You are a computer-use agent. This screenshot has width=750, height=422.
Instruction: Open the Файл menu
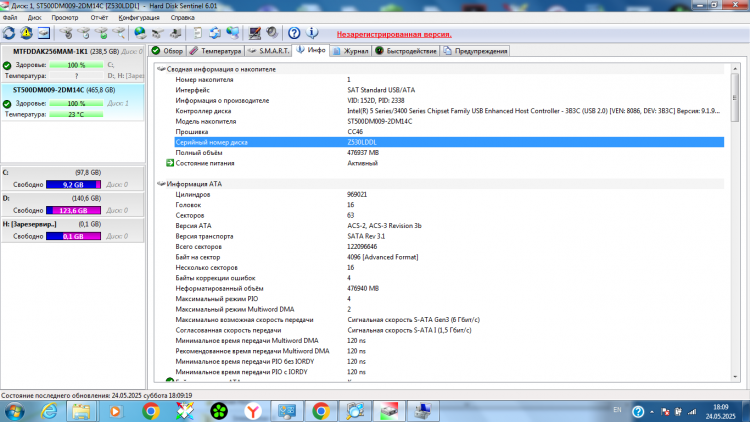click(10, 18)
